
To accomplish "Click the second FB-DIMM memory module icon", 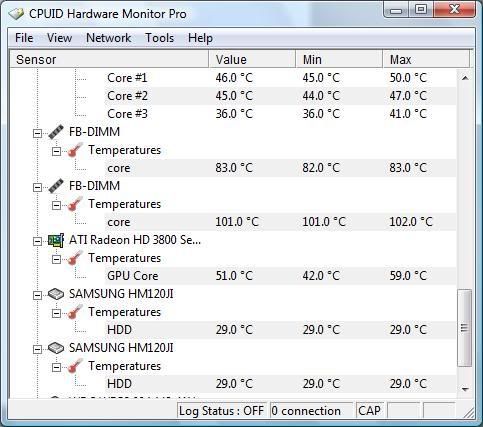I will coord(56,186).
